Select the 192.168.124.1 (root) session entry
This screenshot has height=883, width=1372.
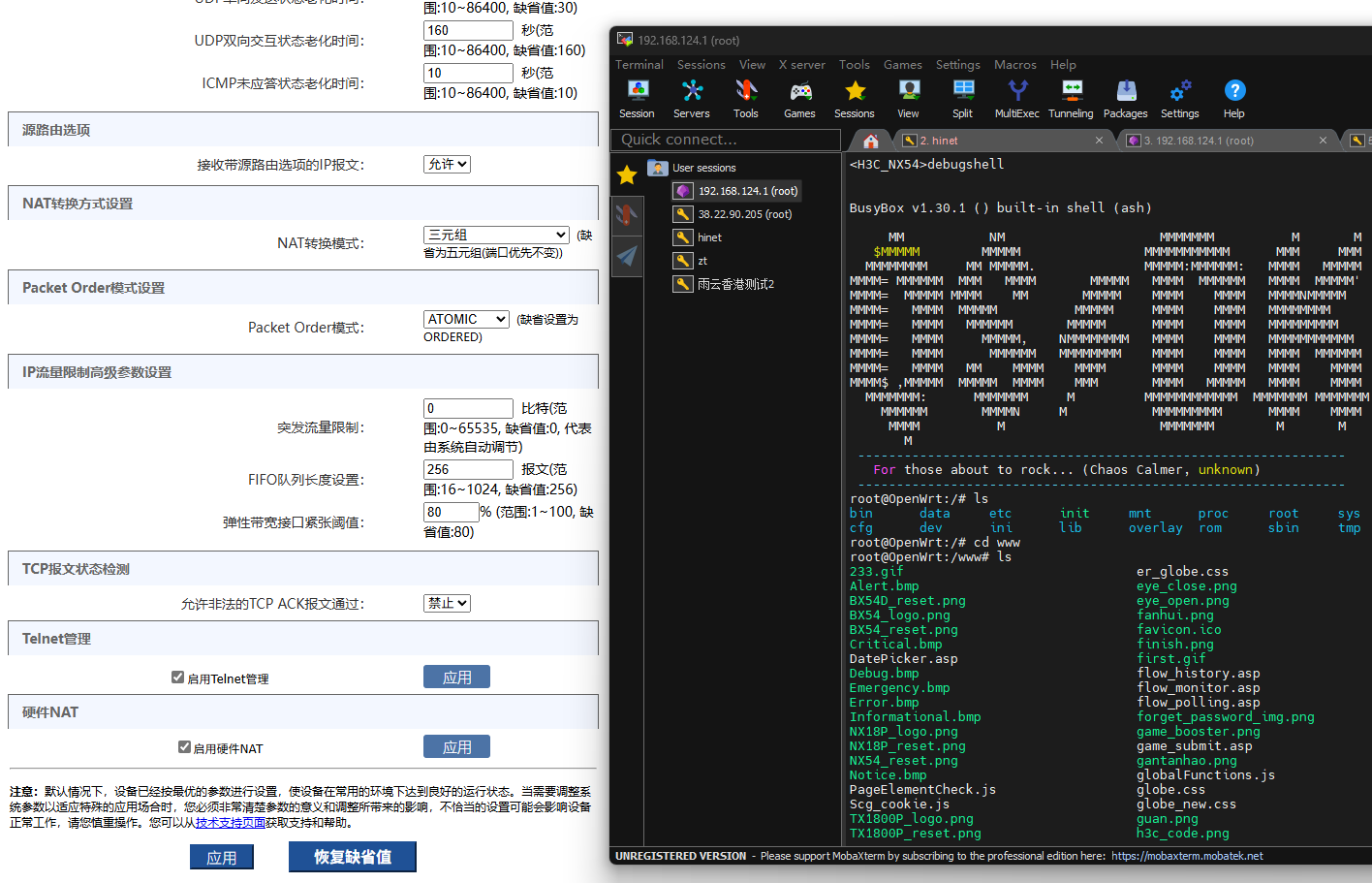pos(747,191)
